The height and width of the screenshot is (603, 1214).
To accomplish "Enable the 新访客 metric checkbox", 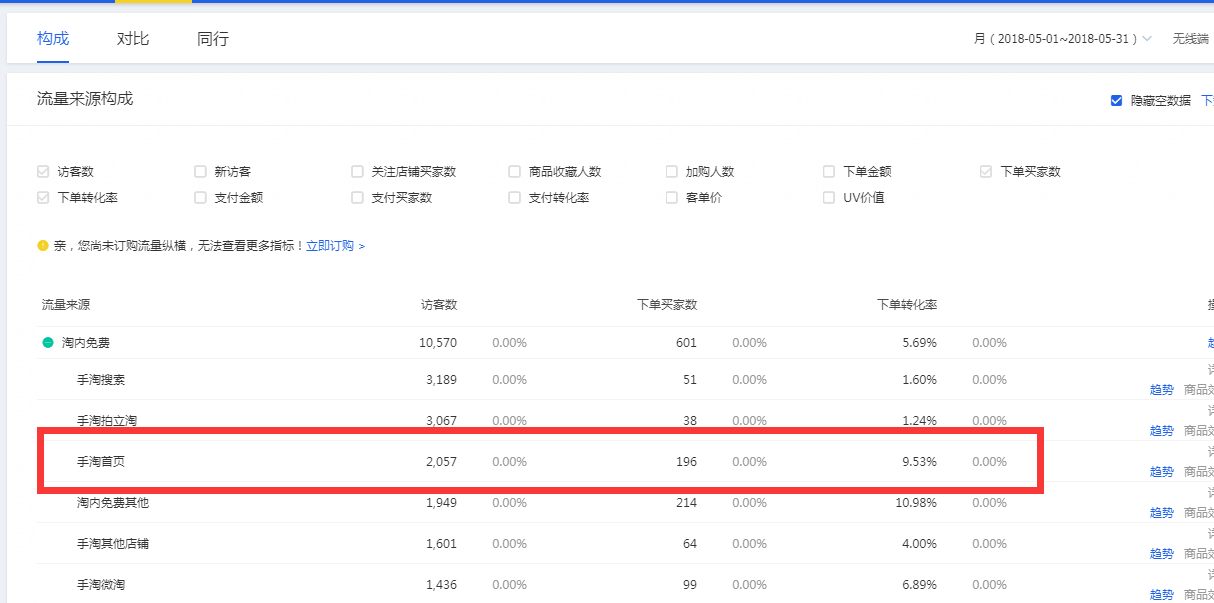I will click(200, 172).
